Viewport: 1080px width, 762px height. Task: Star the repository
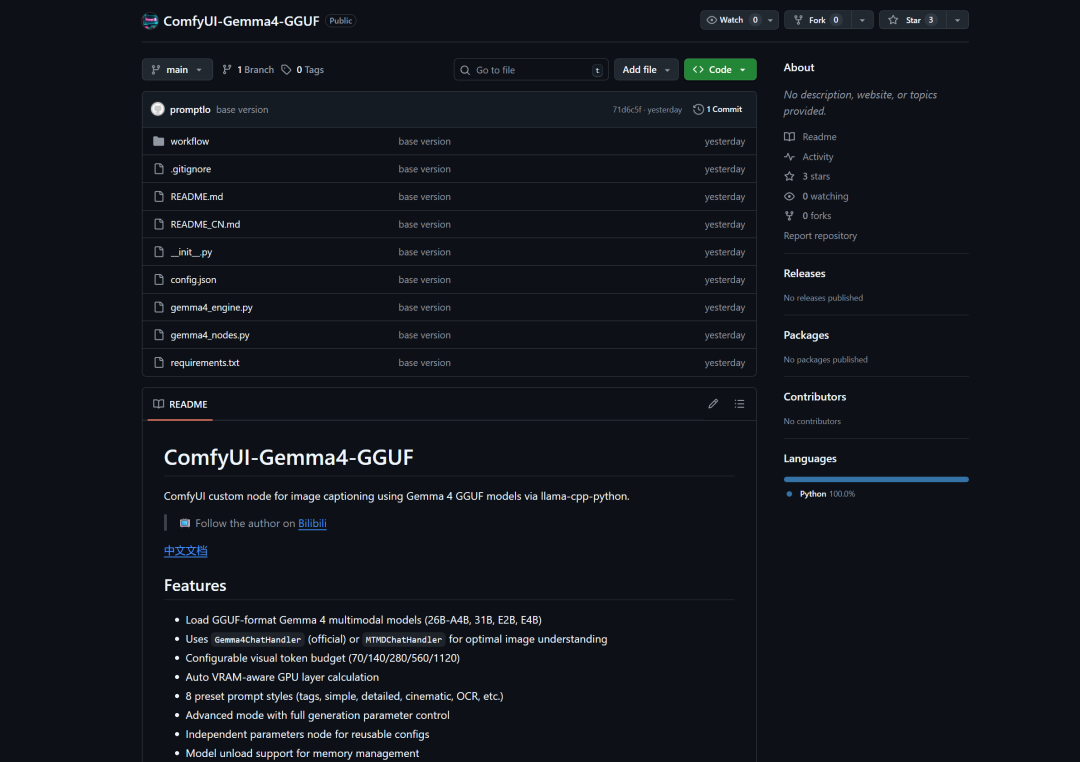pyautogui.click(x=913, y=20)
